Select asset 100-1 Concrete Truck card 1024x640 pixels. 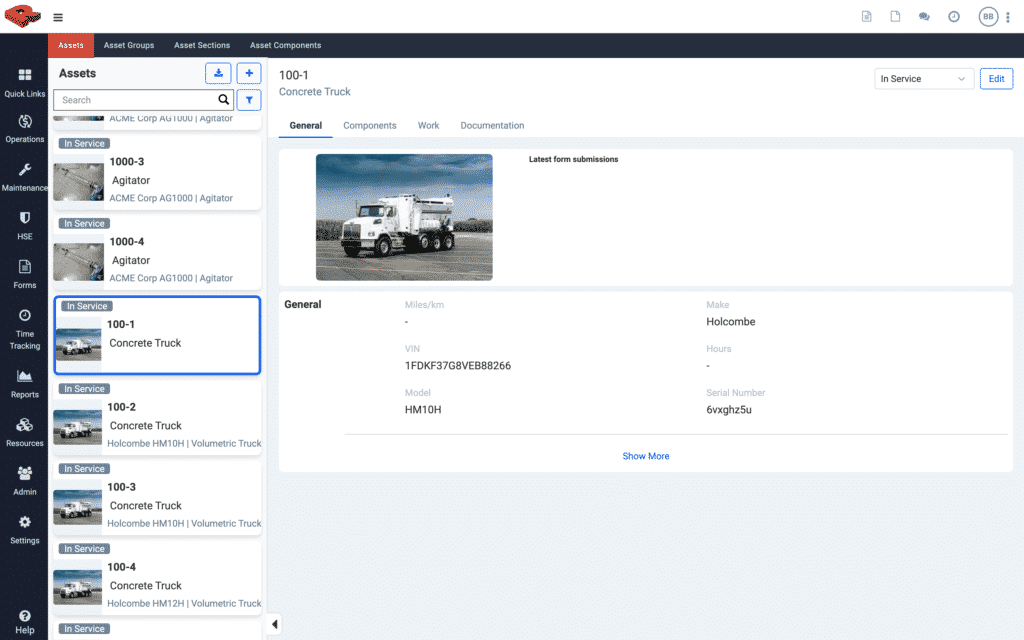point(157,335)
